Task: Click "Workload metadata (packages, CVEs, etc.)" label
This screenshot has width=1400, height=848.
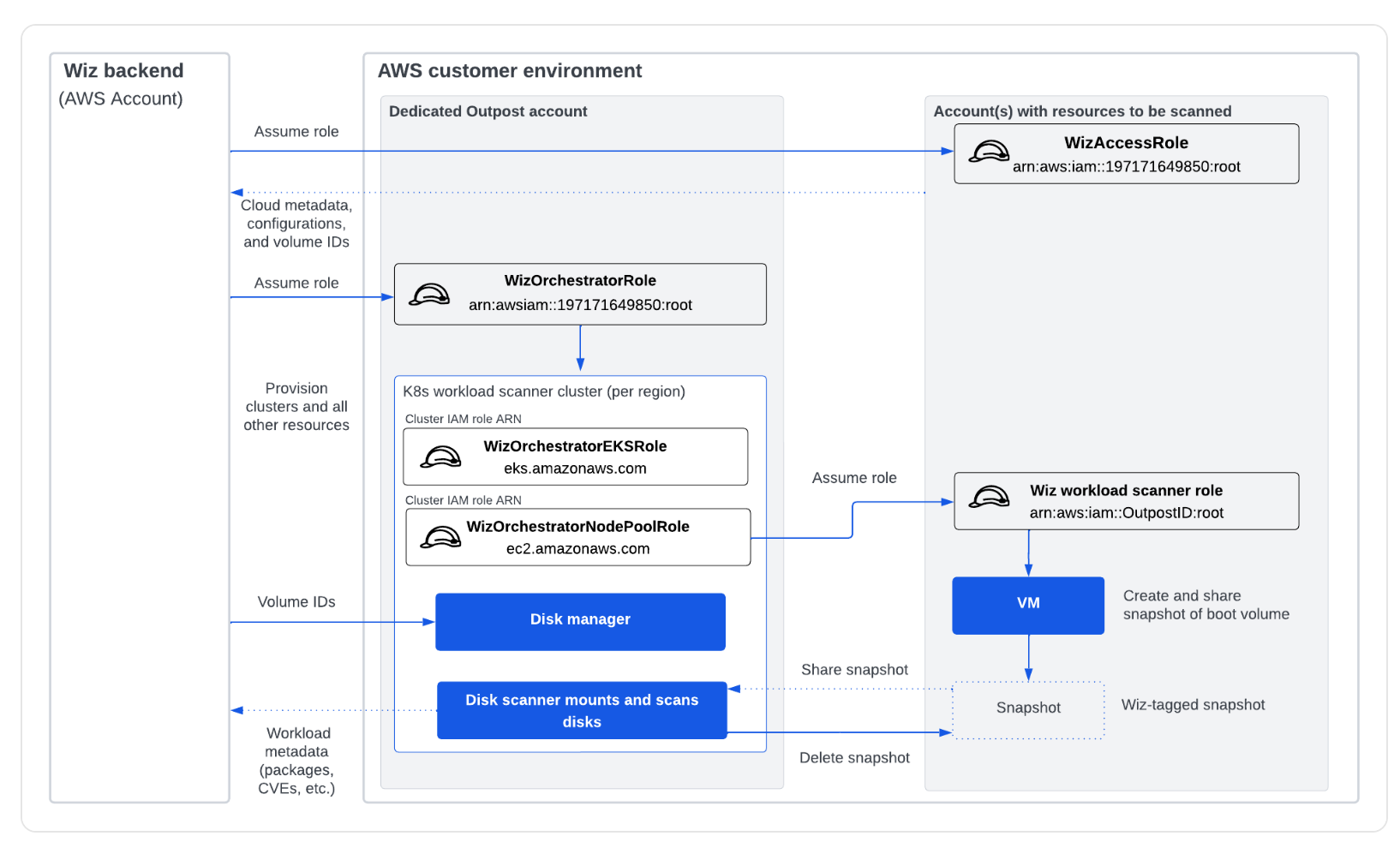Action: point(296,761)
